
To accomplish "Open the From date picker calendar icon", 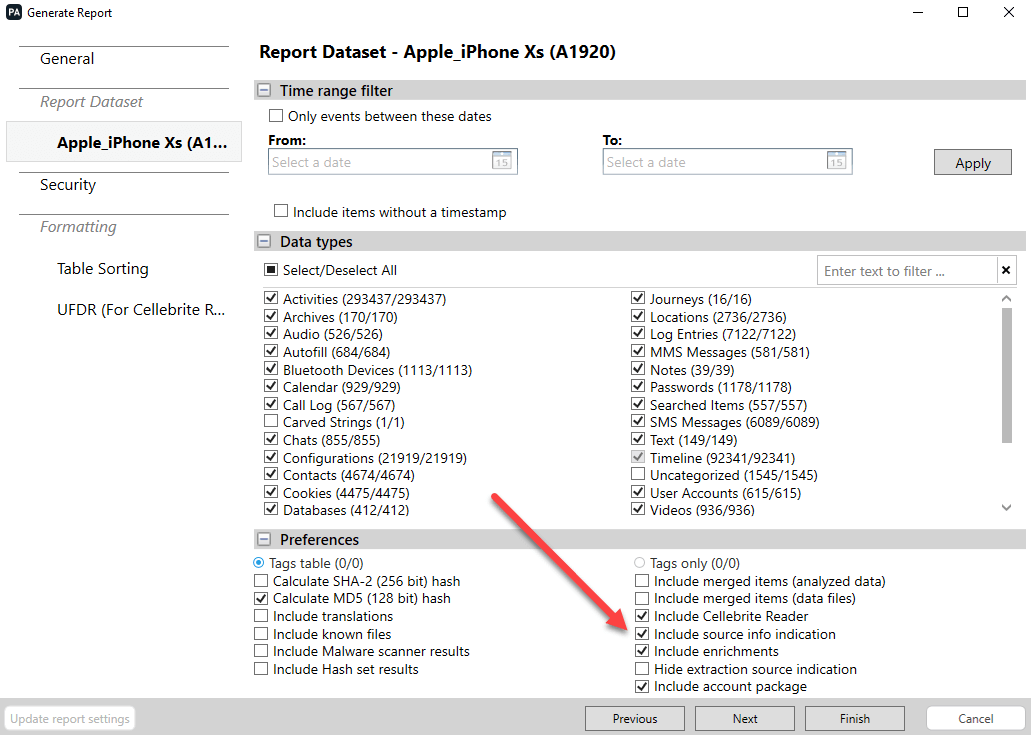I will tap(502, 161).
